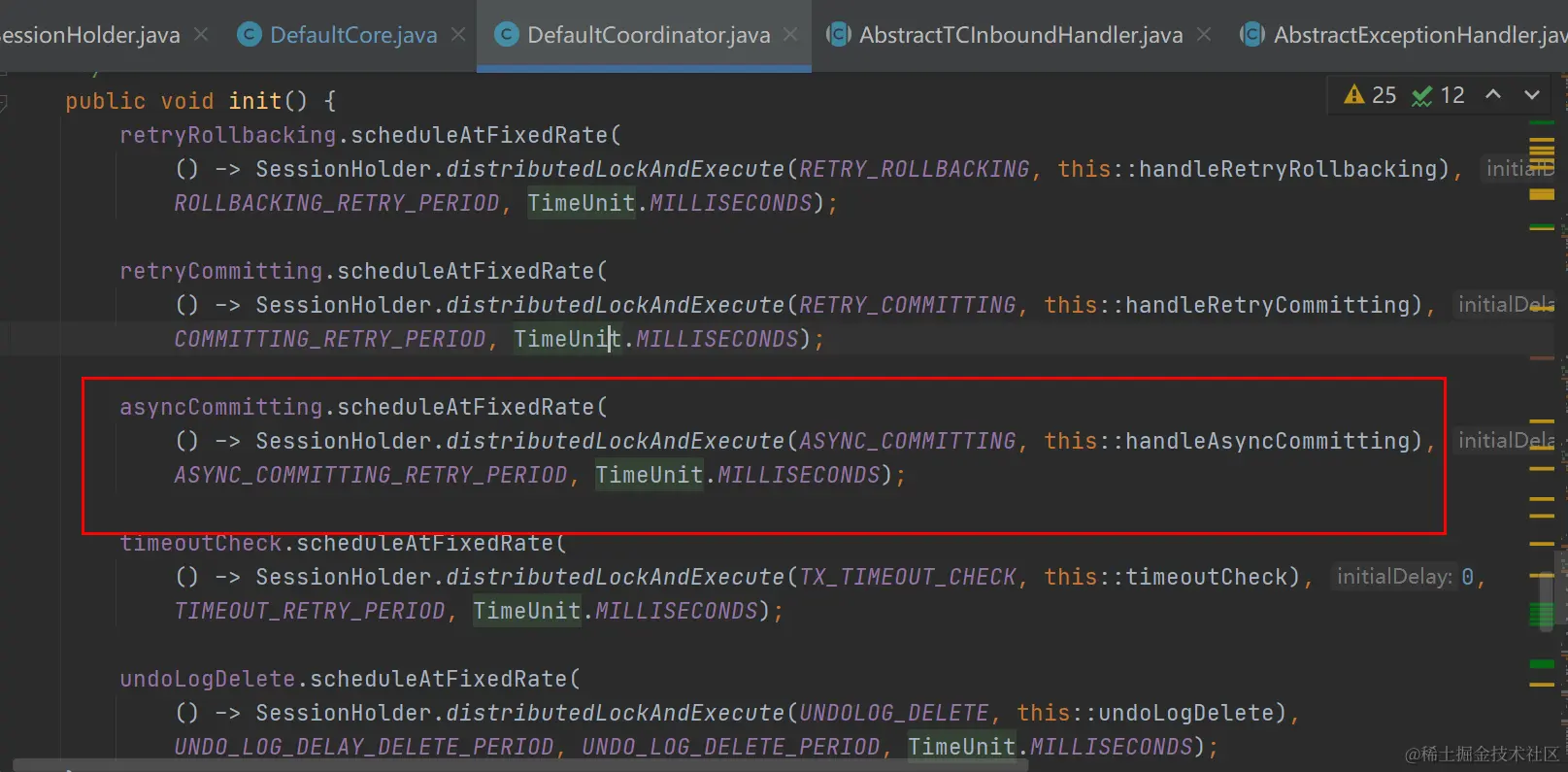Click the UNDOLOG_DELETE constant

point(893,713)
